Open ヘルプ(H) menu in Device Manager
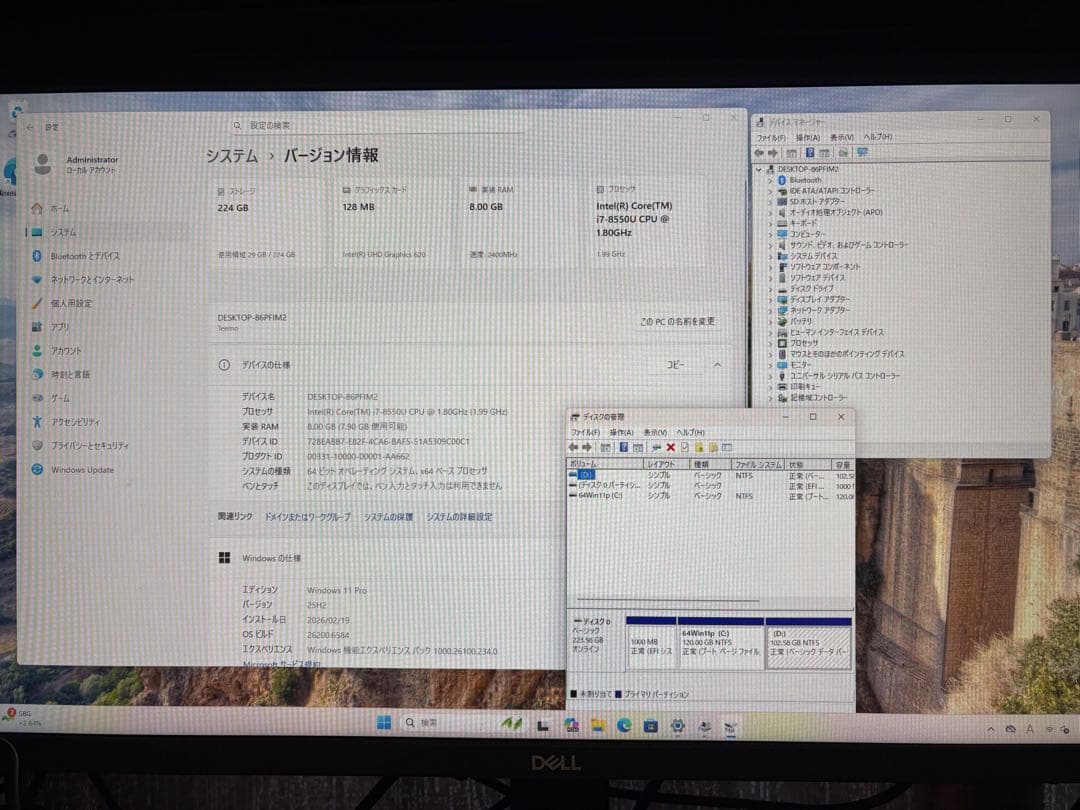Image resolution: width=1080 pixels, height=810 pixels. tap(877, 138)
